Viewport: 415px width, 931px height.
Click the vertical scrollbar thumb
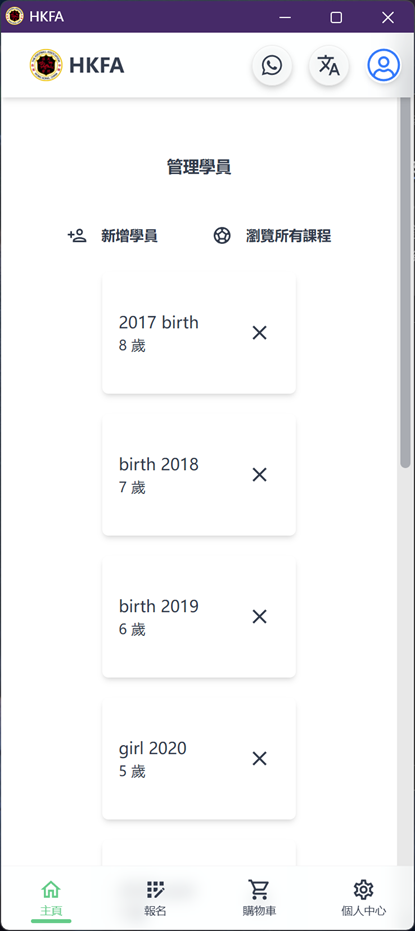point(406,282)
